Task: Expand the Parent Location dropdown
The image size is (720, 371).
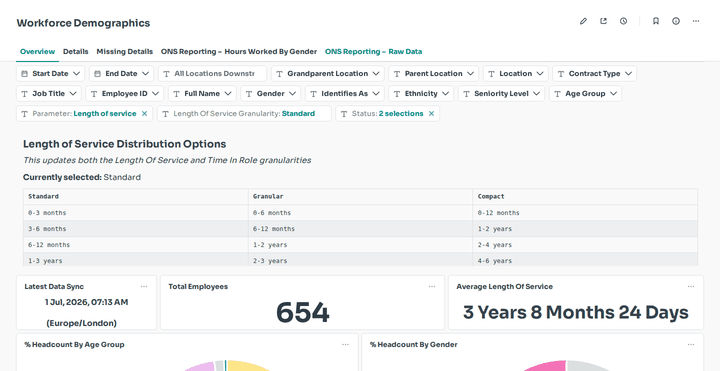Action: pyautogui.click(x=433, y=73)
